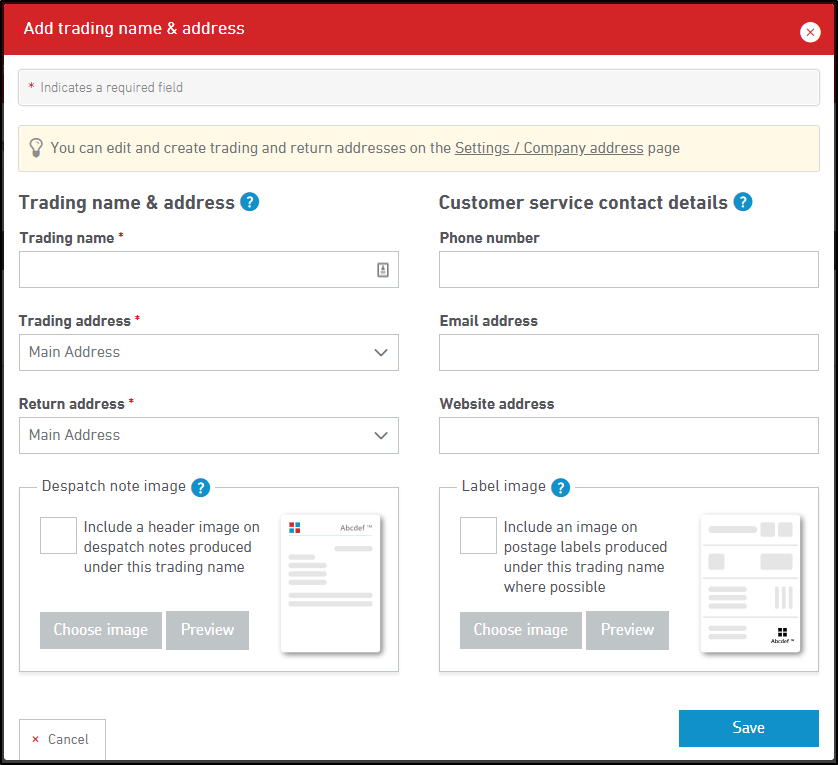Close the dialog with the X icon
Viewport: 838px width, 765px height.
coord(810,32)
